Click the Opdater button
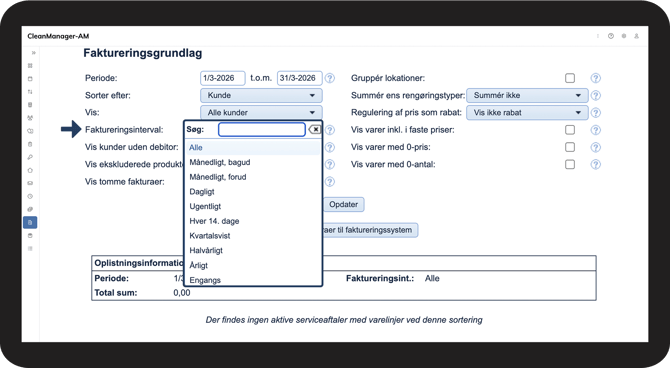Screen dimensions: 670x368 [x=344, y=204]
